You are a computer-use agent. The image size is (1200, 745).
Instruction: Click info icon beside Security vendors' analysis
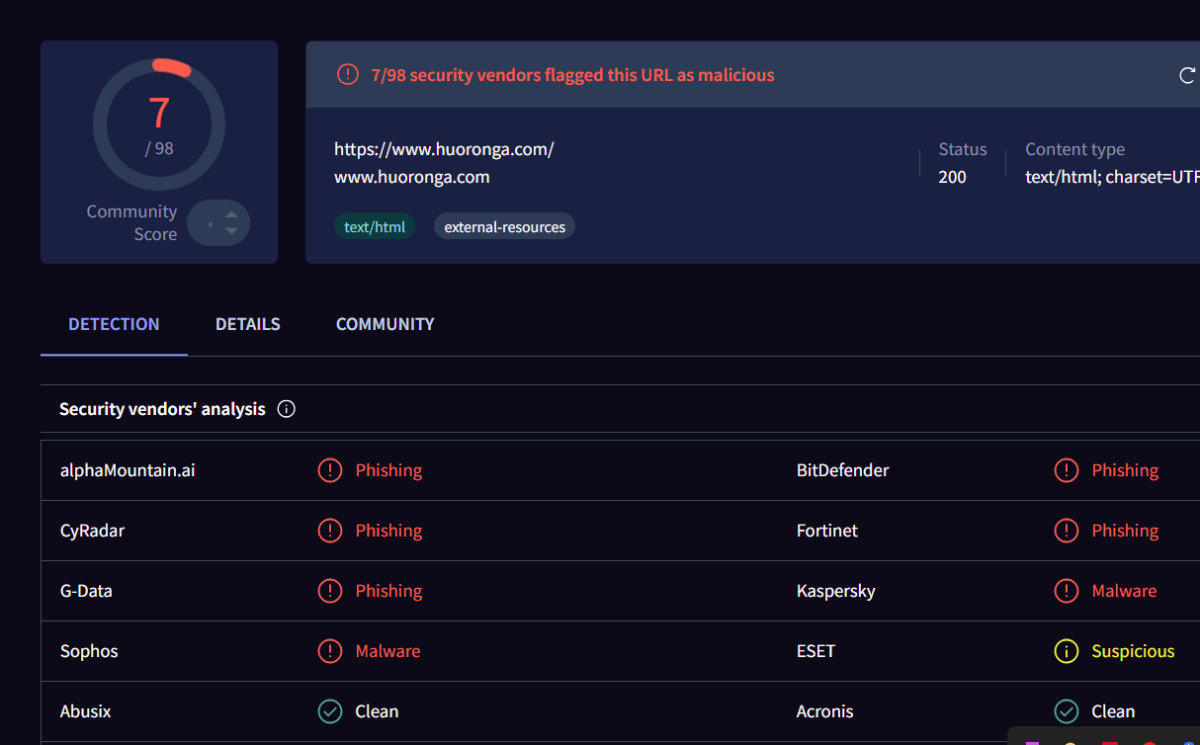coord(286,409)
